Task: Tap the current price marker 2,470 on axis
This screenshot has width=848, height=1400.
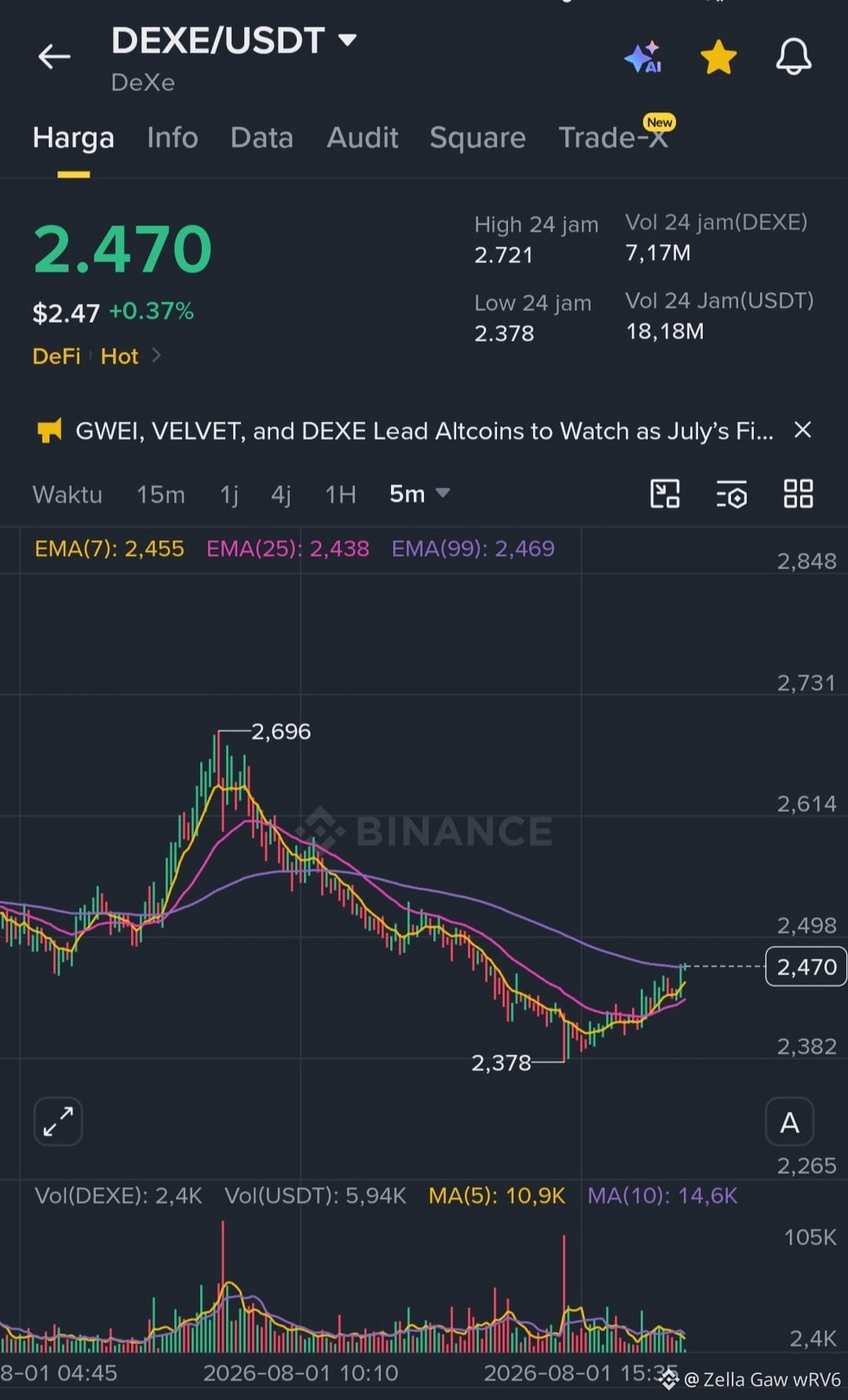Action: pyautogui.click(x=806, y=967)
